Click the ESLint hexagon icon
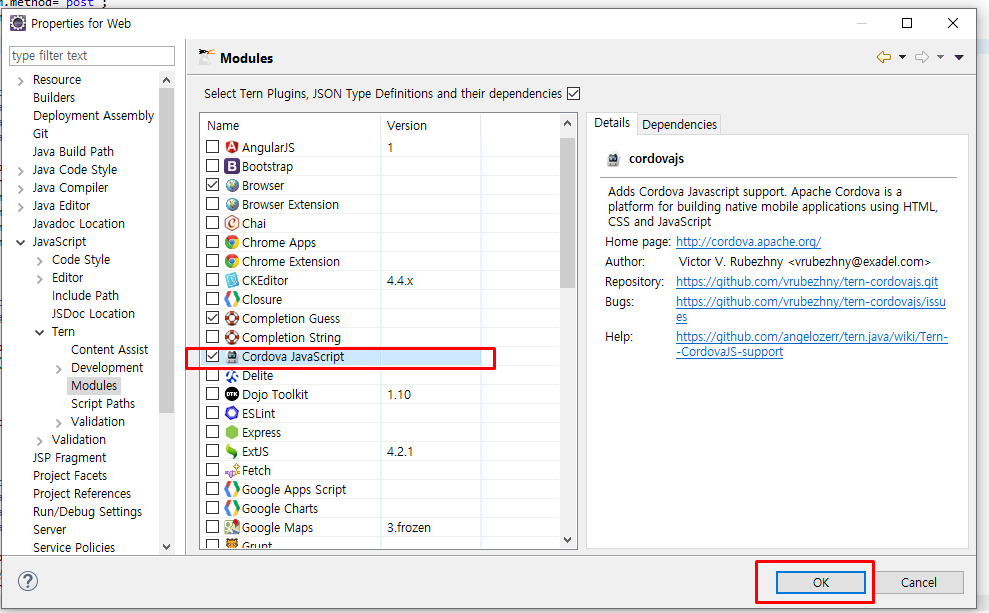Screen dimensions: 989x613 [x=232, y=413]
